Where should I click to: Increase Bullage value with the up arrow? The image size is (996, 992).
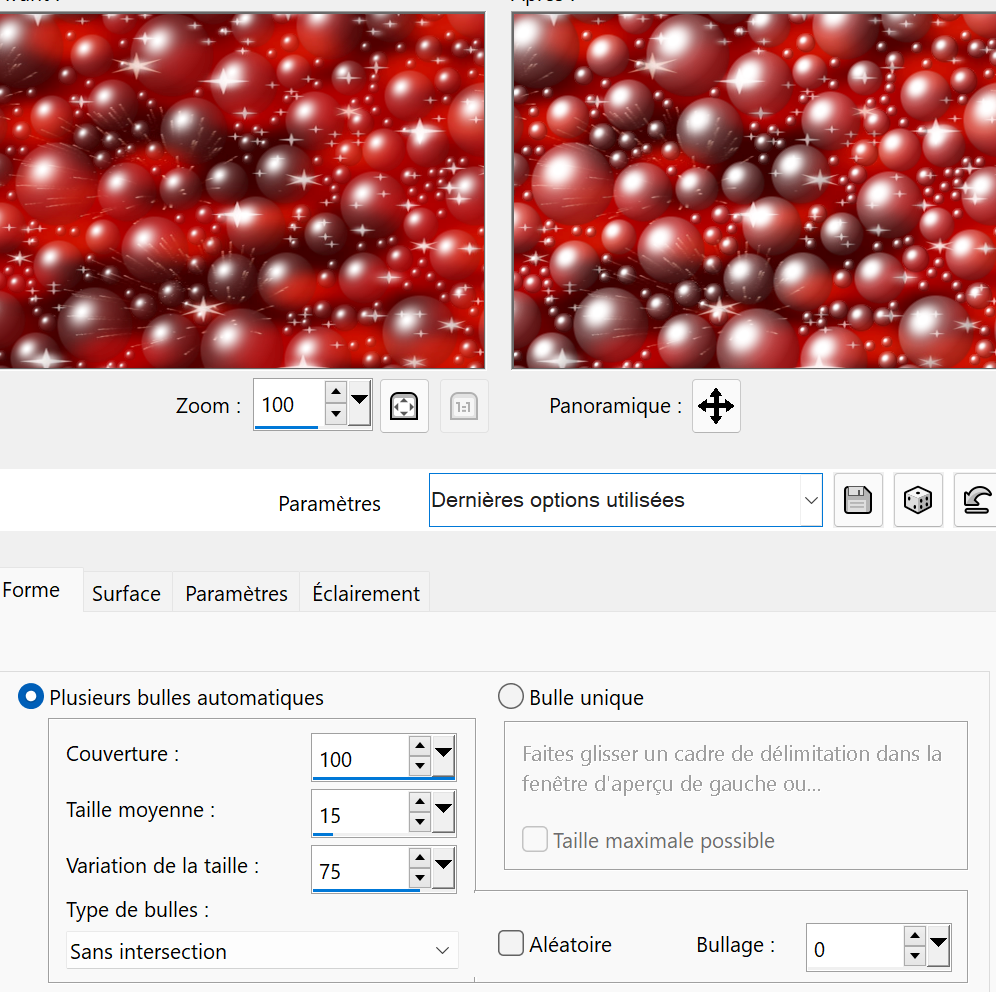pyautogui.click(x=915, y=937)
